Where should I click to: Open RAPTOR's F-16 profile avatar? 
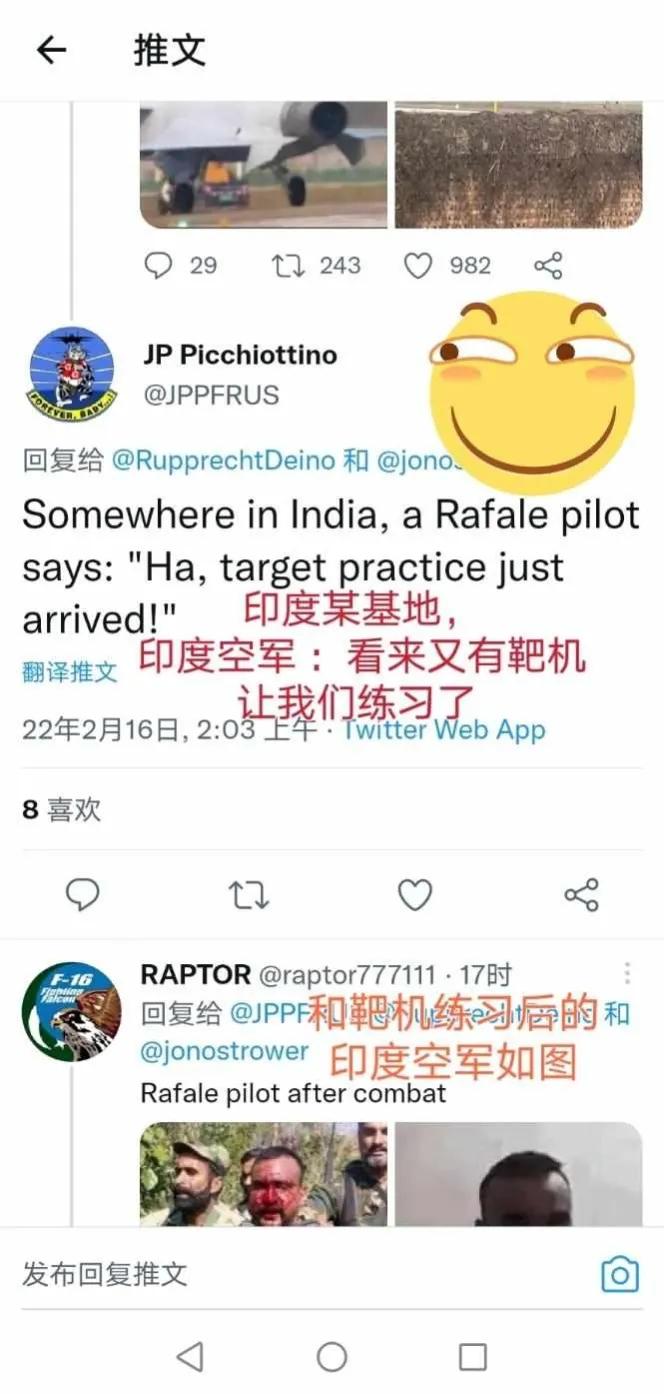(x=71, y=1011)
